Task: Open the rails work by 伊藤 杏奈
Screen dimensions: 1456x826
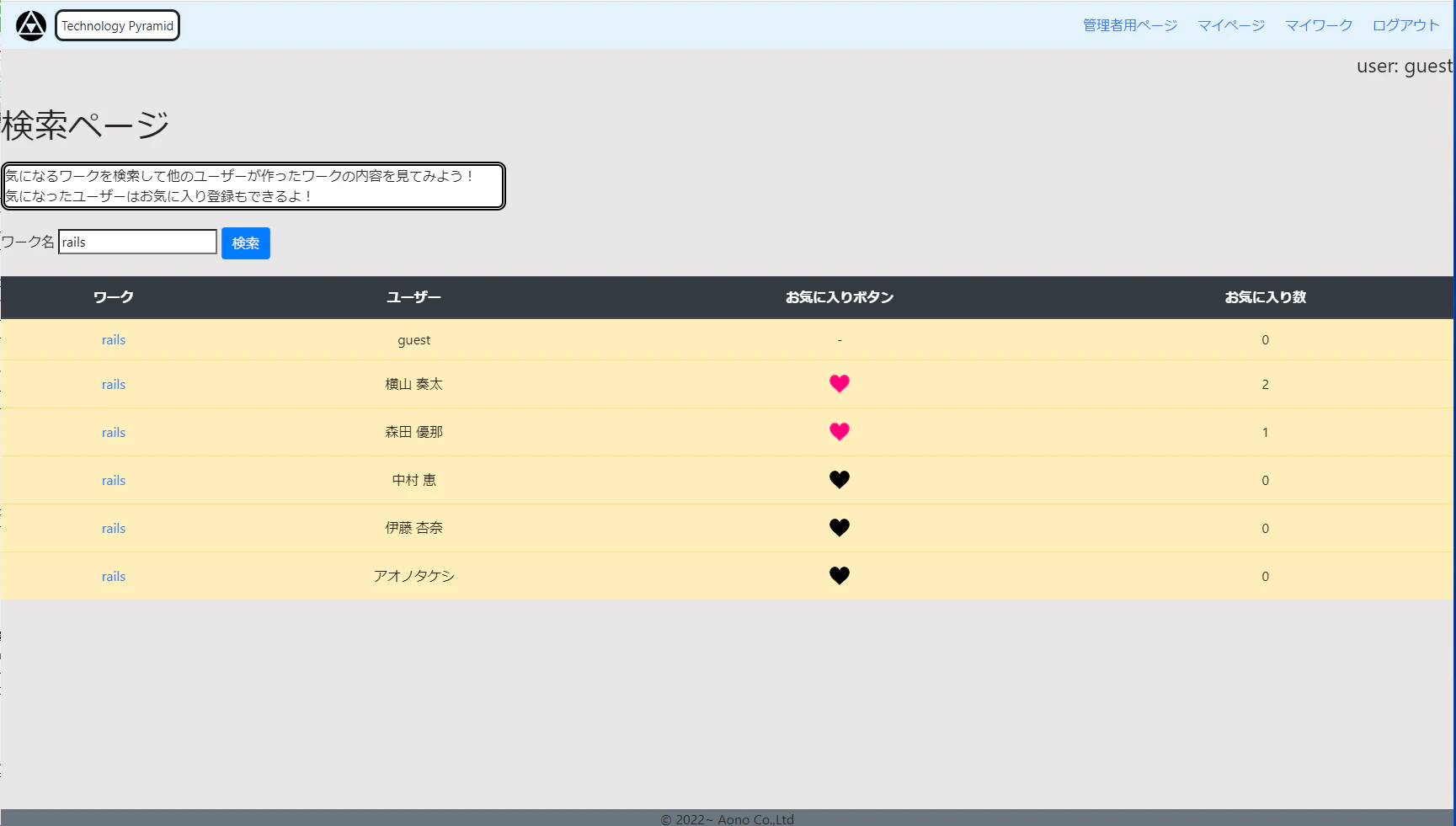Action: (x=114, y=529)
